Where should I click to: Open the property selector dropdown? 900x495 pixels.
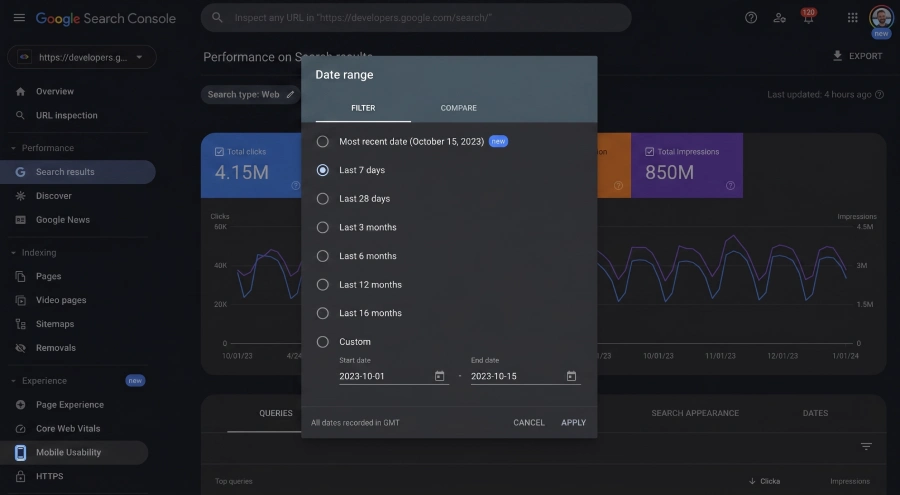(82, 57)
